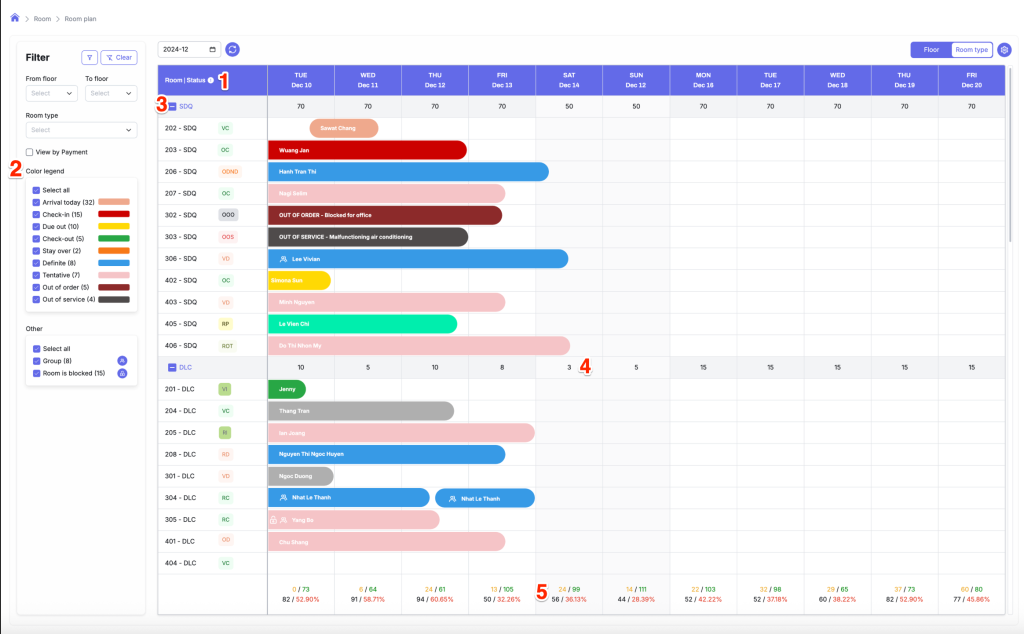
Task: Click the Arrival today color swatch
Action: 113,202
